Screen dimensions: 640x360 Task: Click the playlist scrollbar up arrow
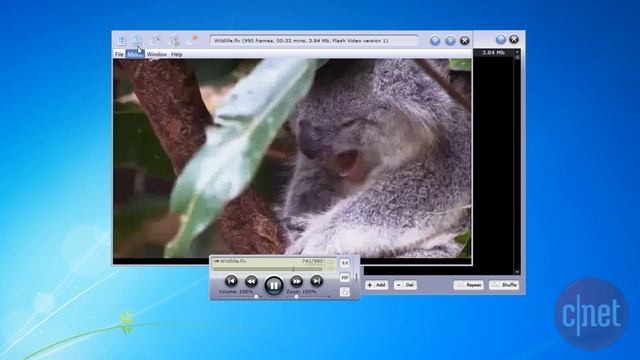point(517,53)
